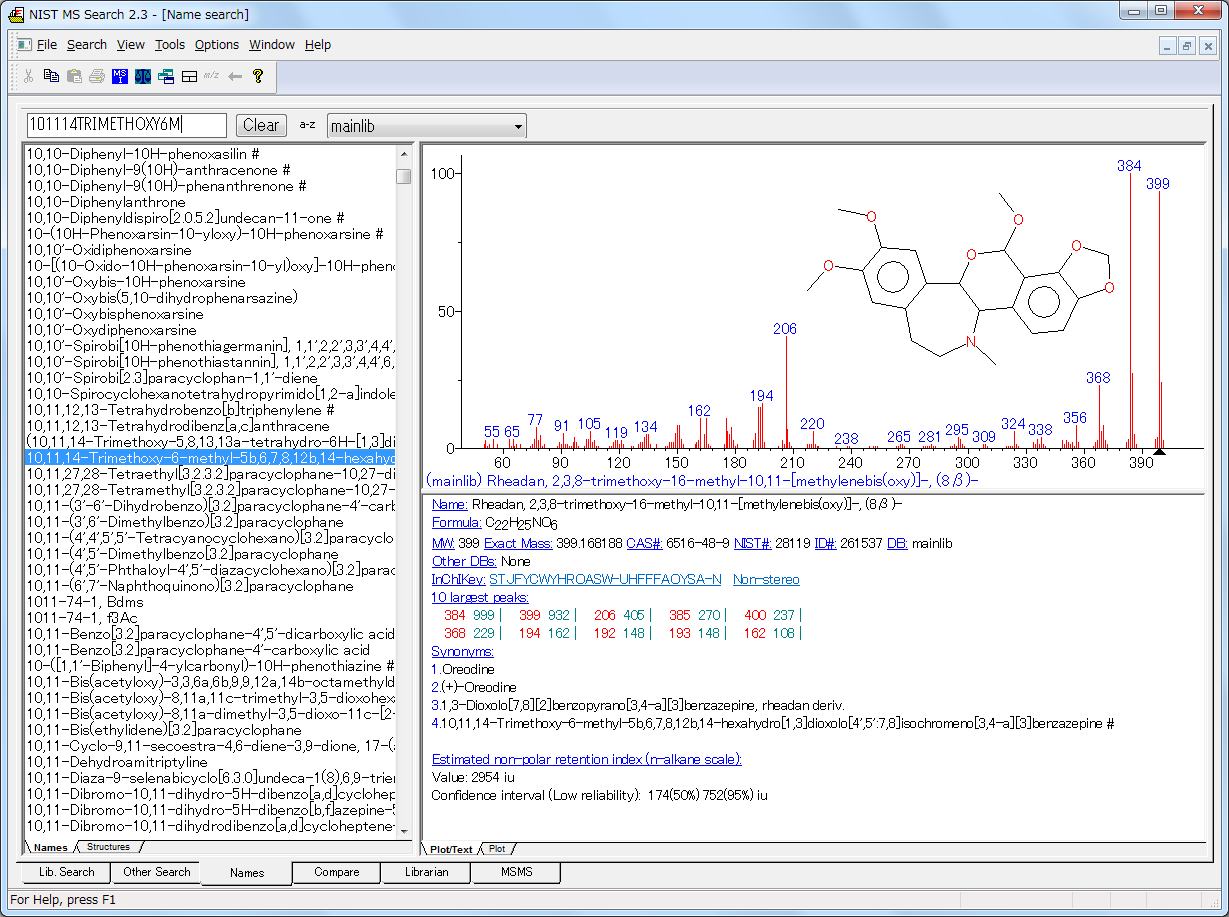Click the Copy icon in the toolbar
This screenshot has height=917, width=1229.
click(x=50, y=76)
